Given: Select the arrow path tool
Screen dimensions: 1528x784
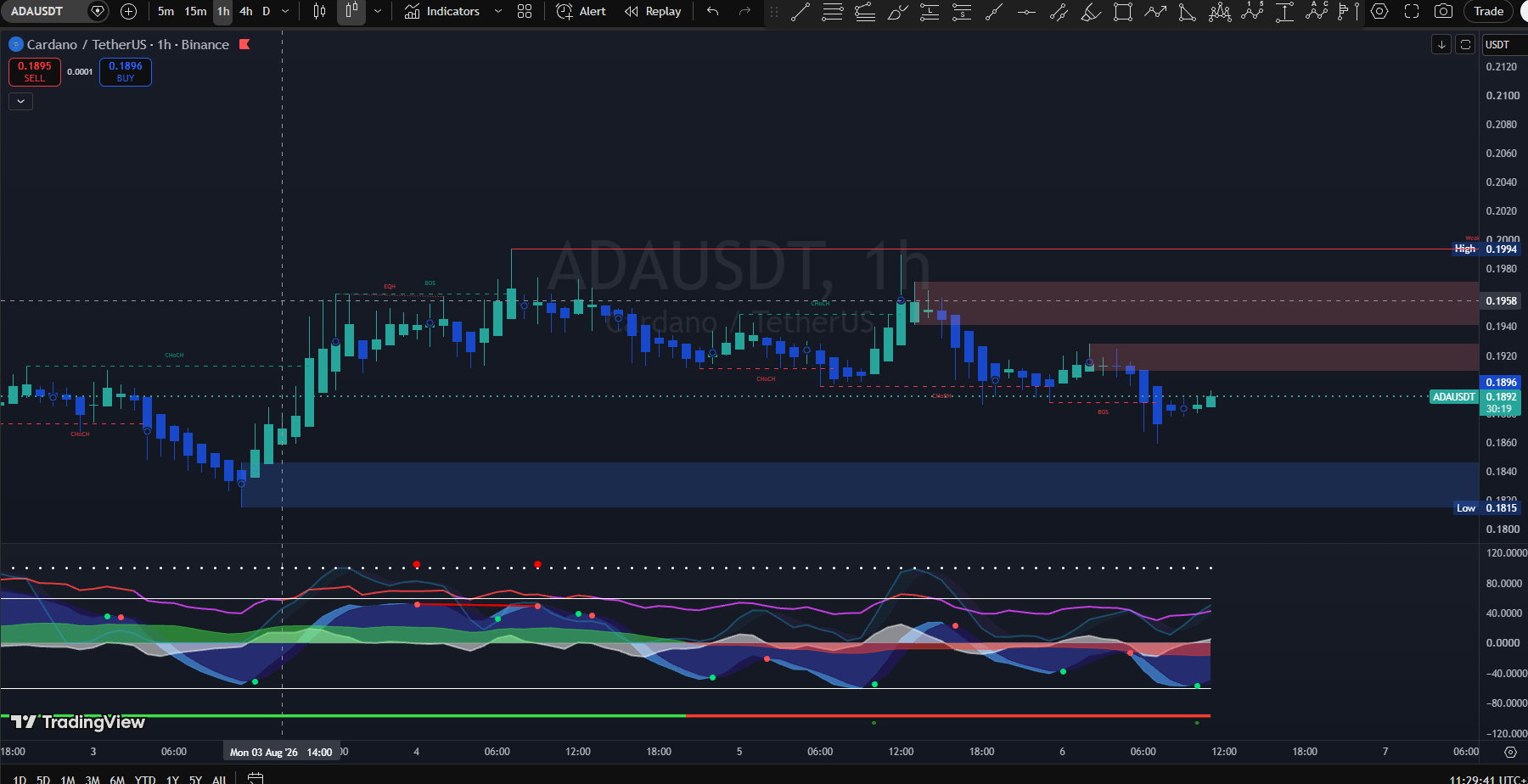Looking at the screenshot, I should pos(1155,11).
